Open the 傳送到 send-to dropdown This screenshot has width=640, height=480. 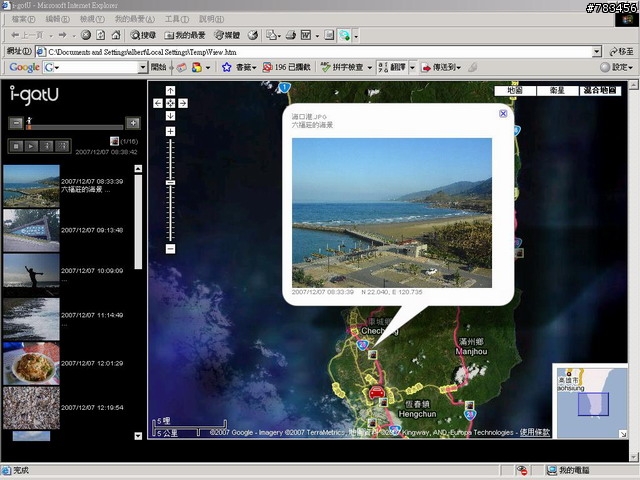[441, 67]
